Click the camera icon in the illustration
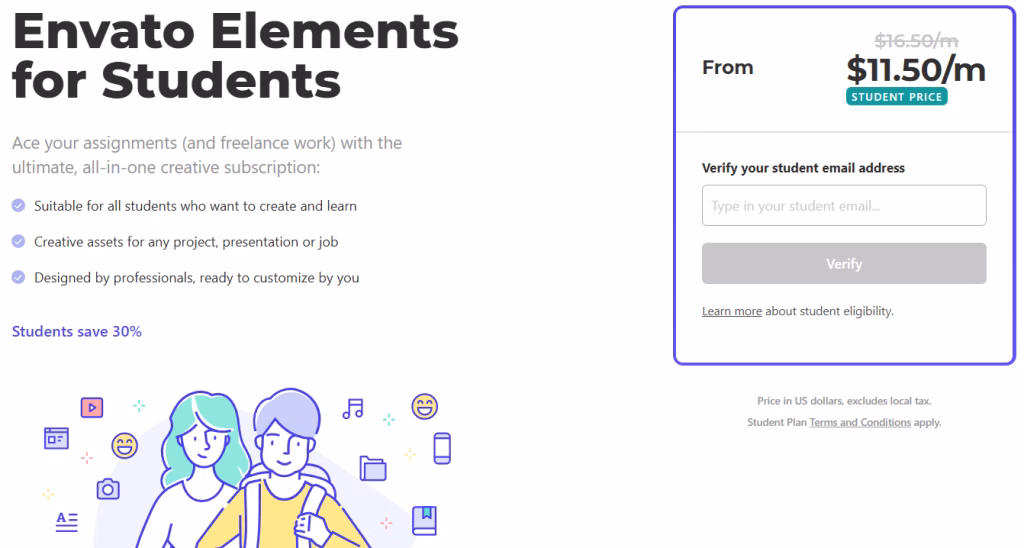This screenshot has width=1024, height=548. pyautogui.click(x=108, y=489)
